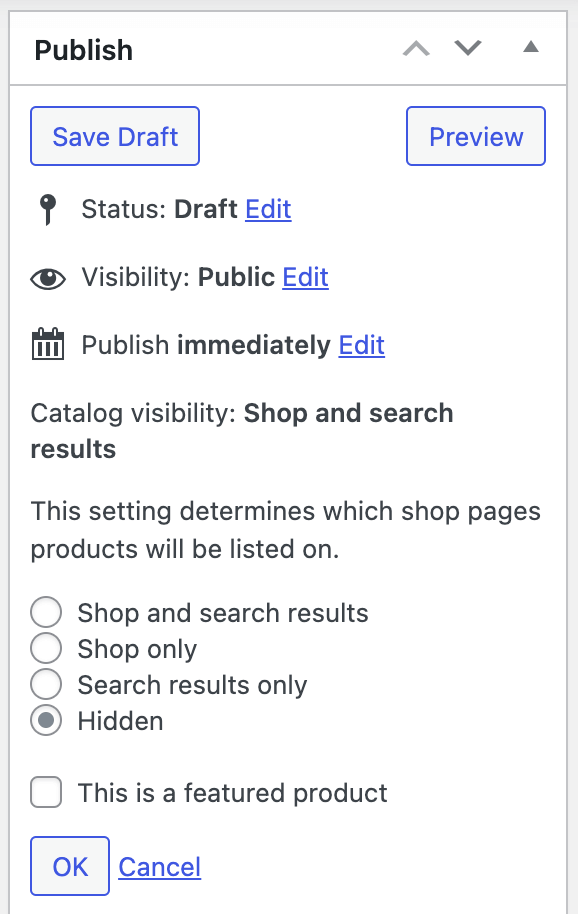Click the Catalog visibility label text
Screen dimensions: 578x914
(133, 413)
